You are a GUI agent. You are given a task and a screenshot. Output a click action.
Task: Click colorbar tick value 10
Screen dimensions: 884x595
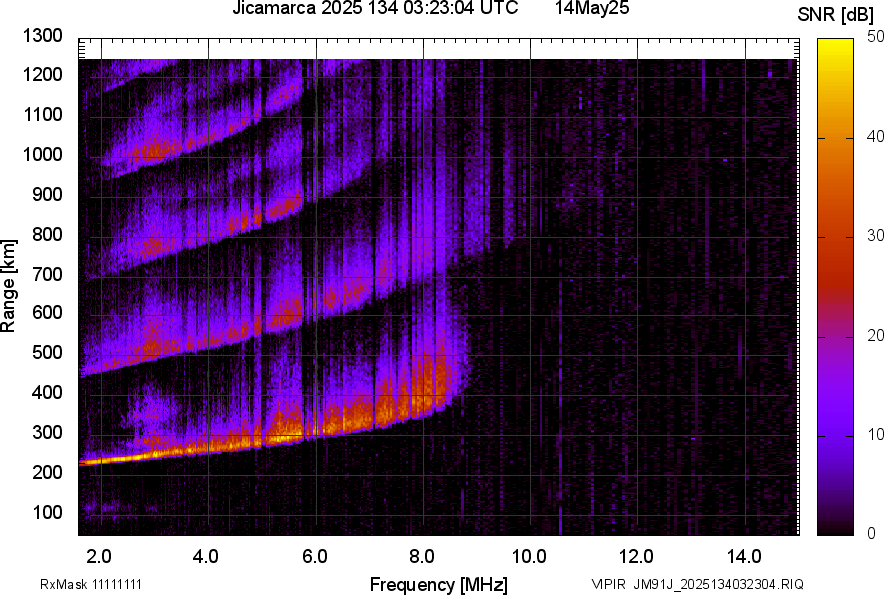pyautogui.click(x=875, y=434)
